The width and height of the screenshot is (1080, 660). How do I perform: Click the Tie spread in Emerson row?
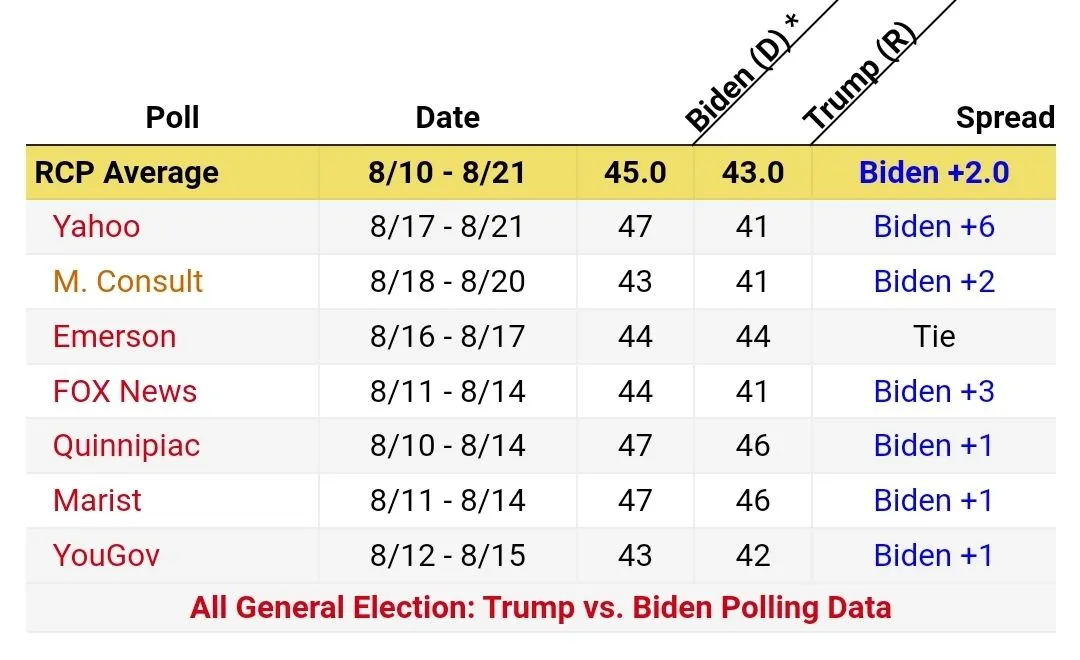934,336
